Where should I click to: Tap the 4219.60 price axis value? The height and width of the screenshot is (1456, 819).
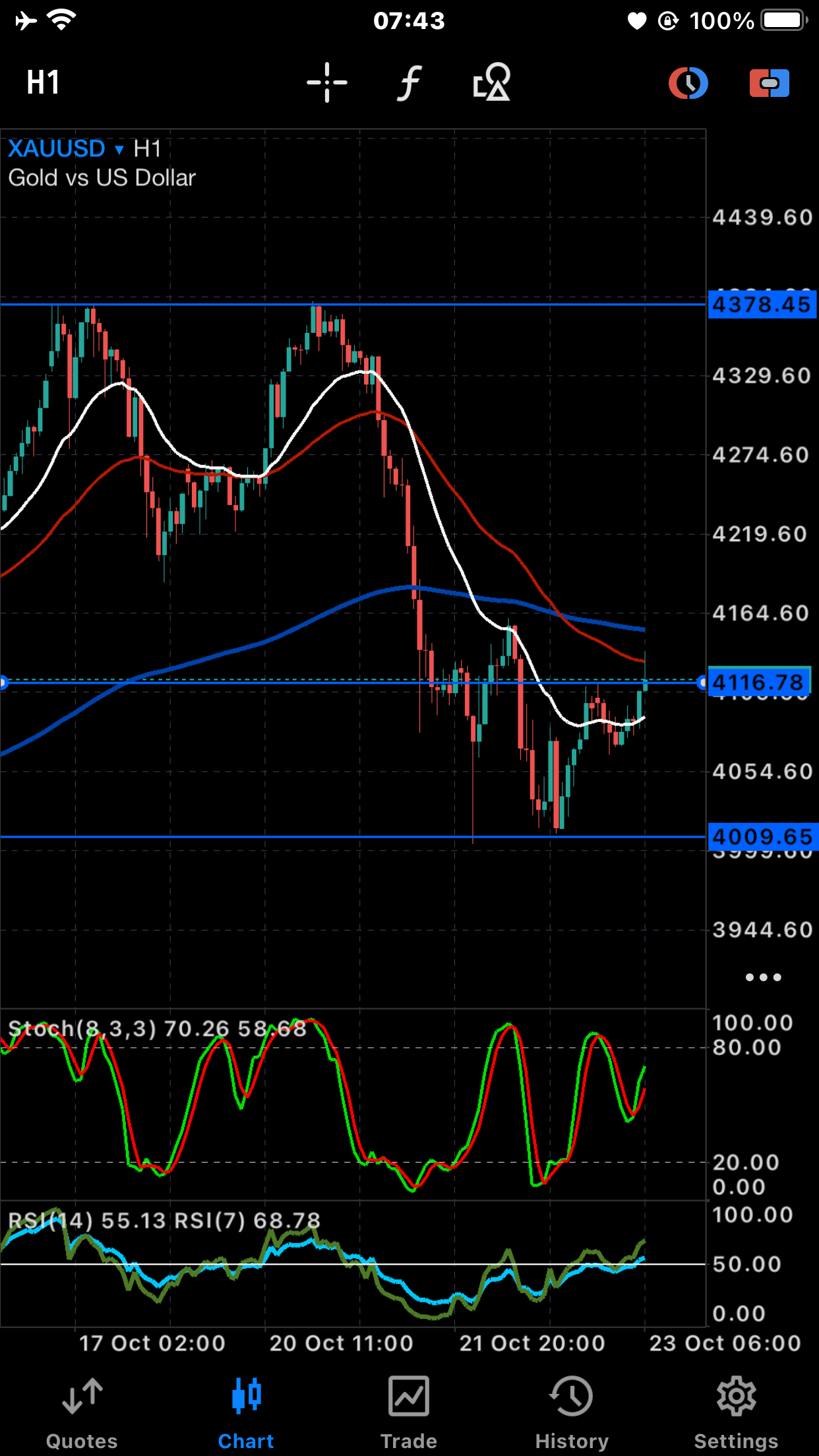760,534
